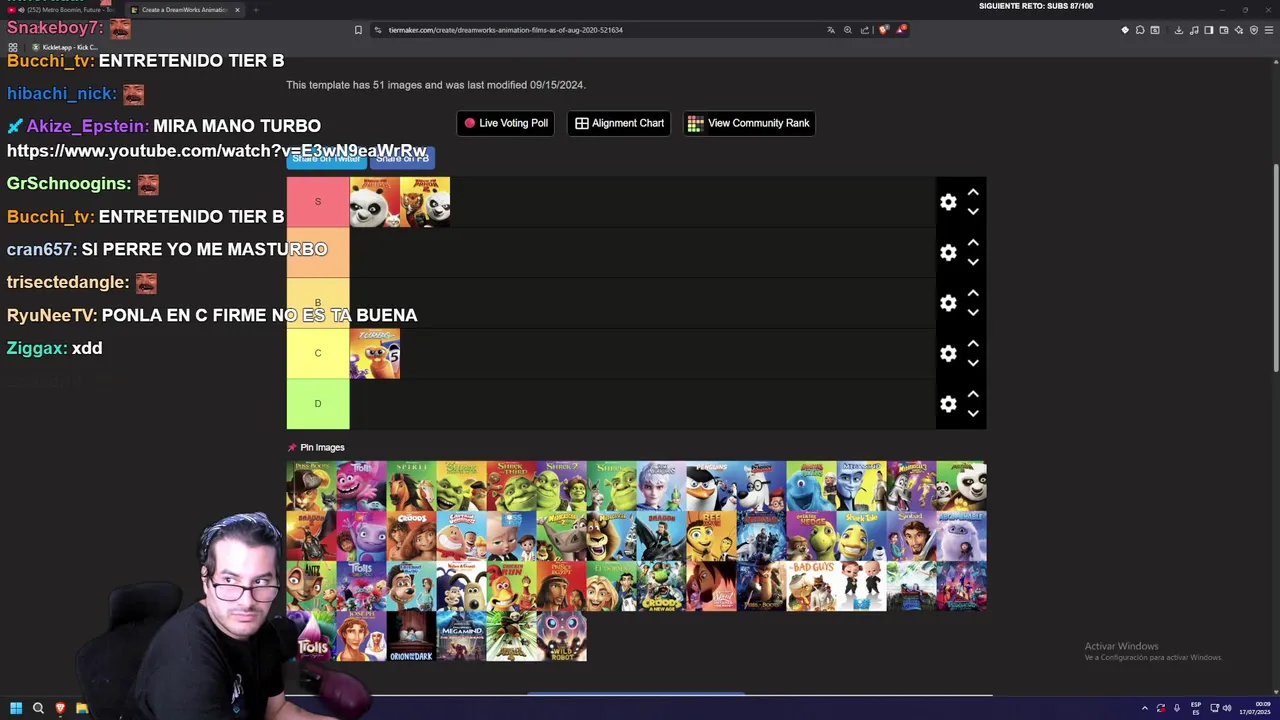The image size is (1280, 720).
Task: Open settings gear for C tier row
Action: point(948,353)
